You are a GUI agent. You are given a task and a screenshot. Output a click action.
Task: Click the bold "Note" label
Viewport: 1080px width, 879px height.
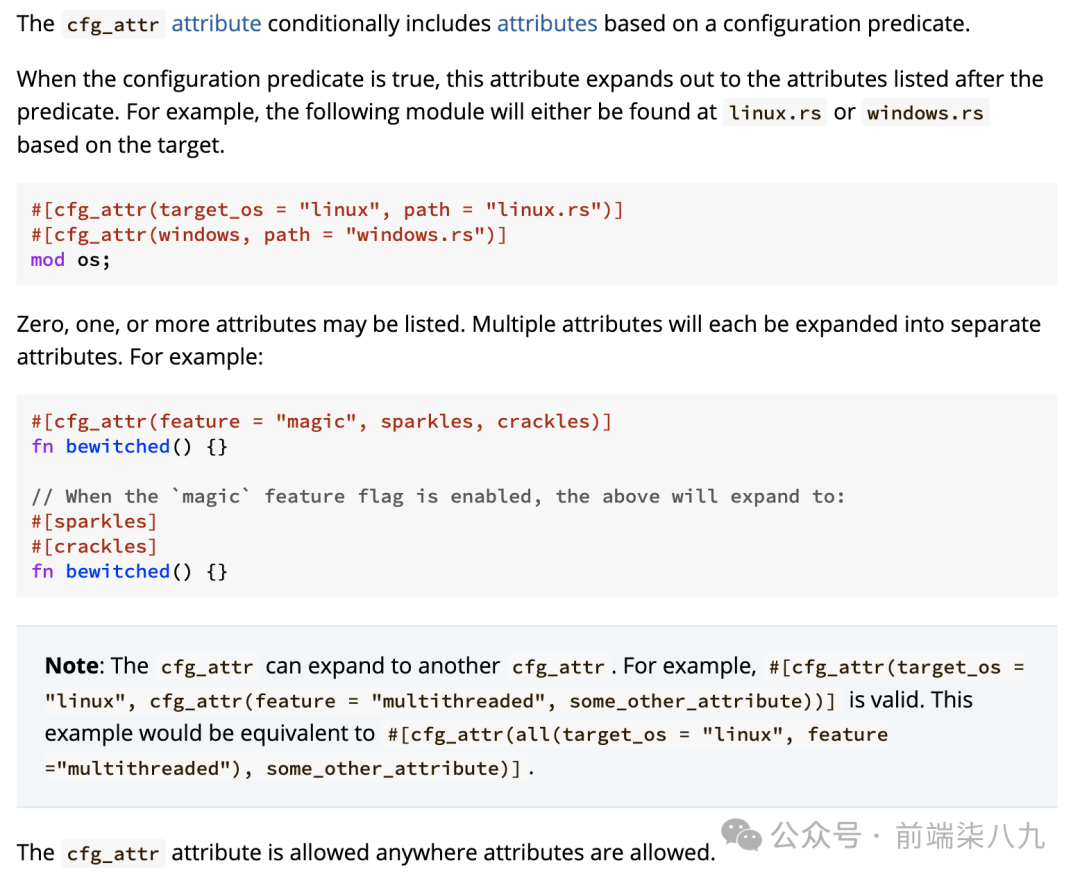[x=73, y=666]
